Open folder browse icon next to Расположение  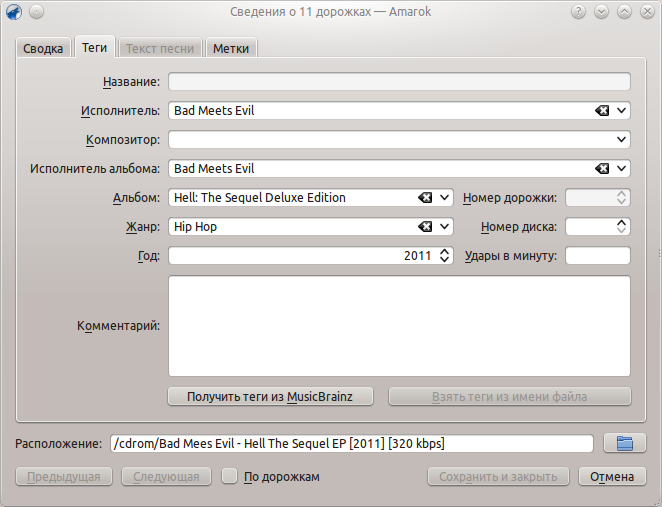point(625,443)
